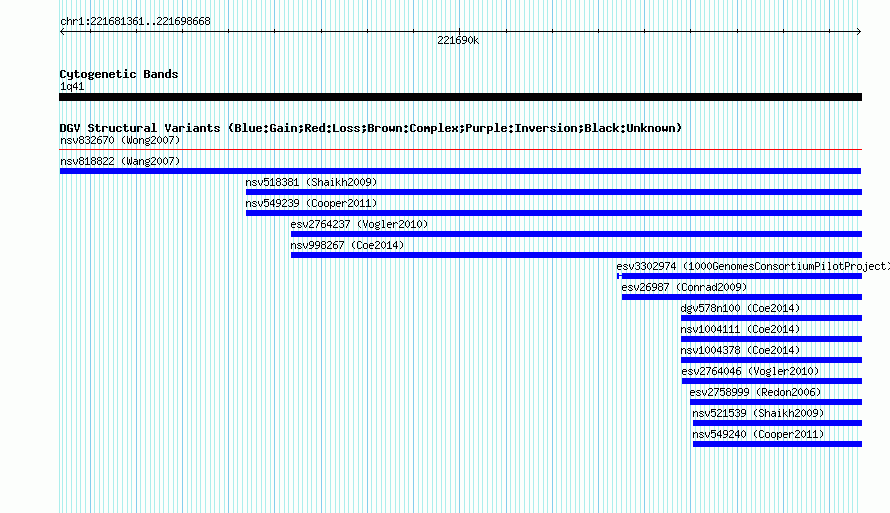890x513 pixels.
Task: Open the esv26987 (Conrad2009) variant label
Action: tap(684, 287)
